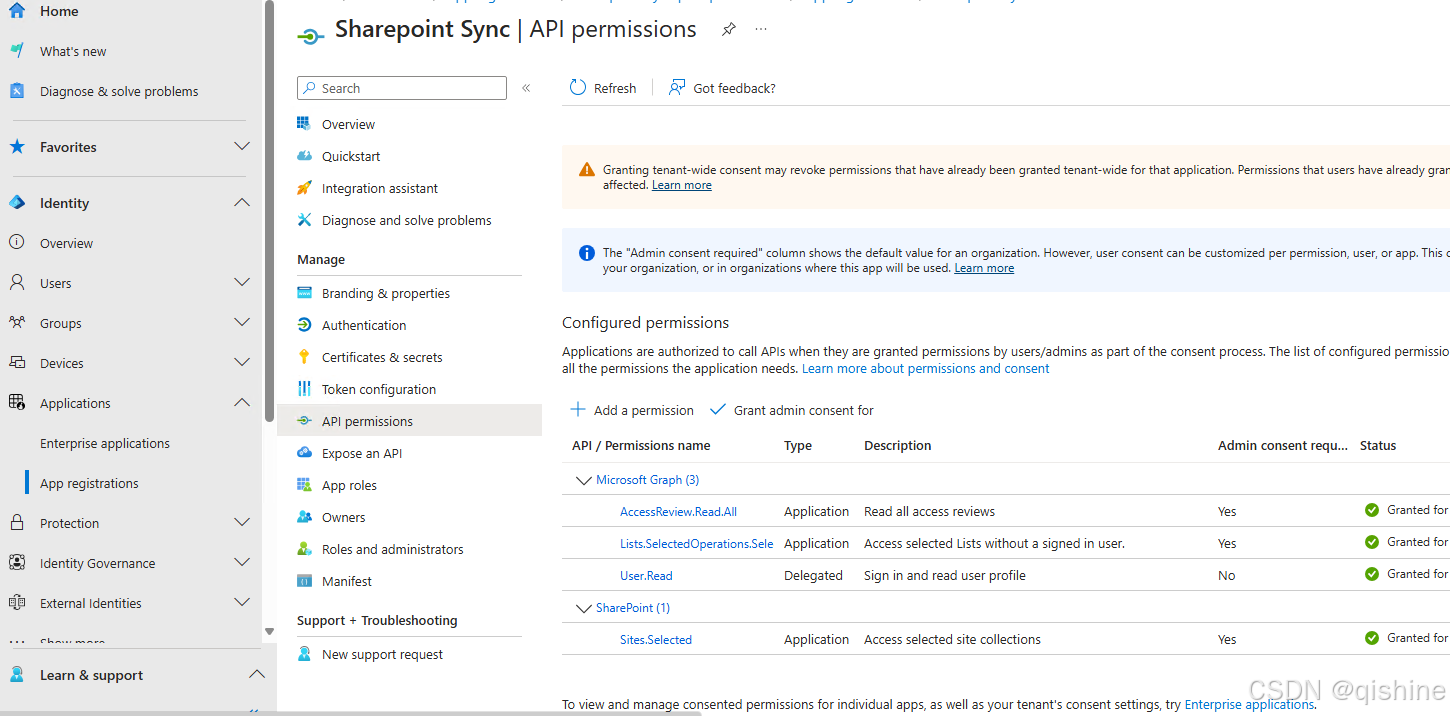Click the Identity Governance icon
This screenshot has height=716, width=1450.
point(16,563)
